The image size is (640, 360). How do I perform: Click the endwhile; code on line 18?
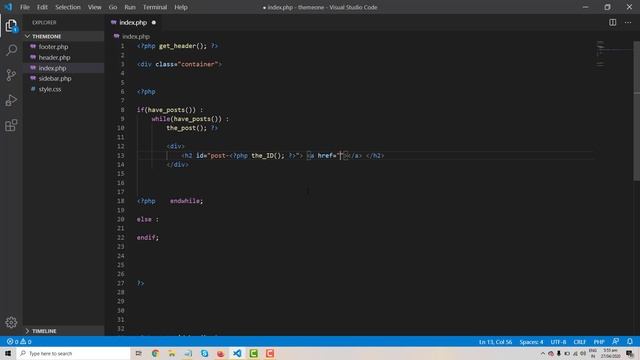pyautogui.click(x=186, y=201)
